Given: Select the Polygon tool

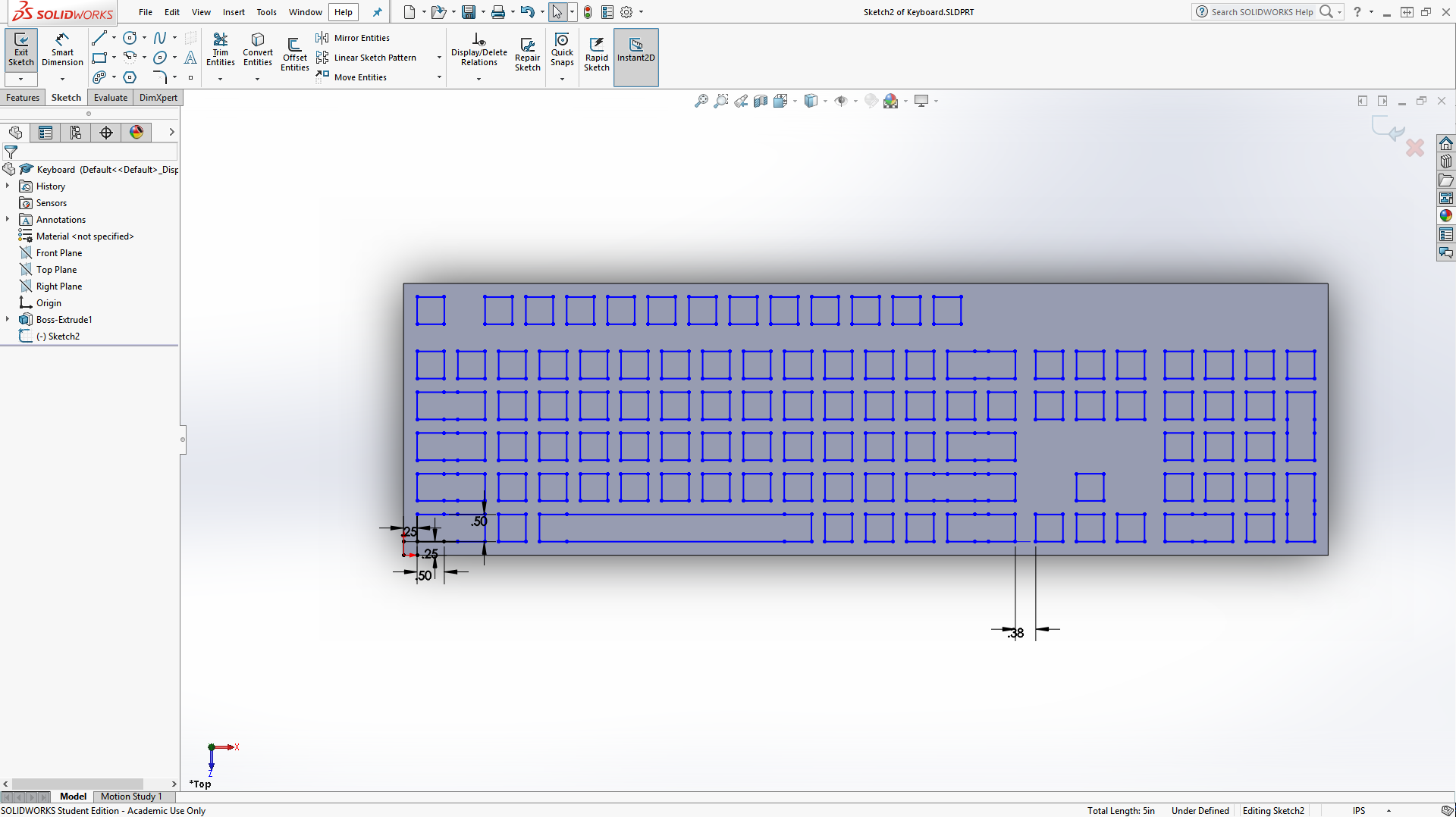Looking at the screenshot, I should [130, 77].
